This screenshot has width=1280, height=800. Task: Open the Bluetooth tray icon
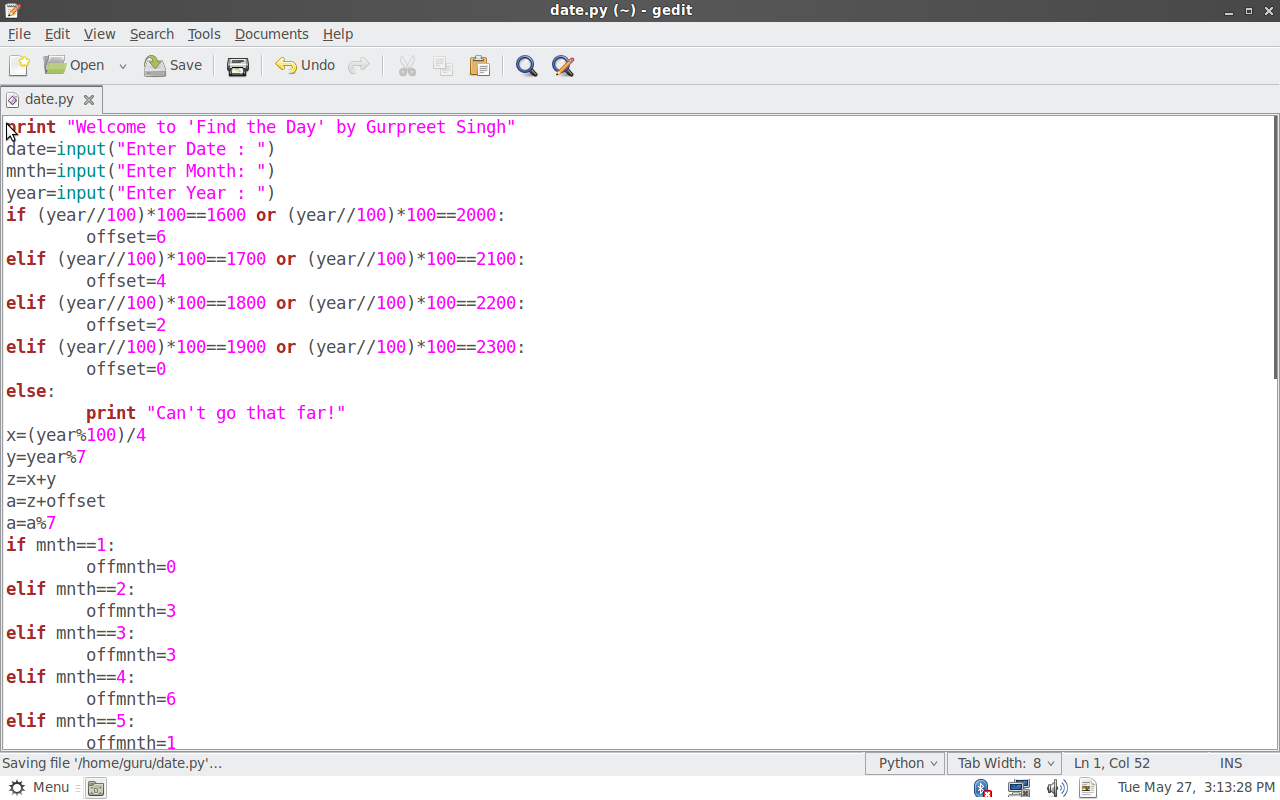click(x=981, y=788)
